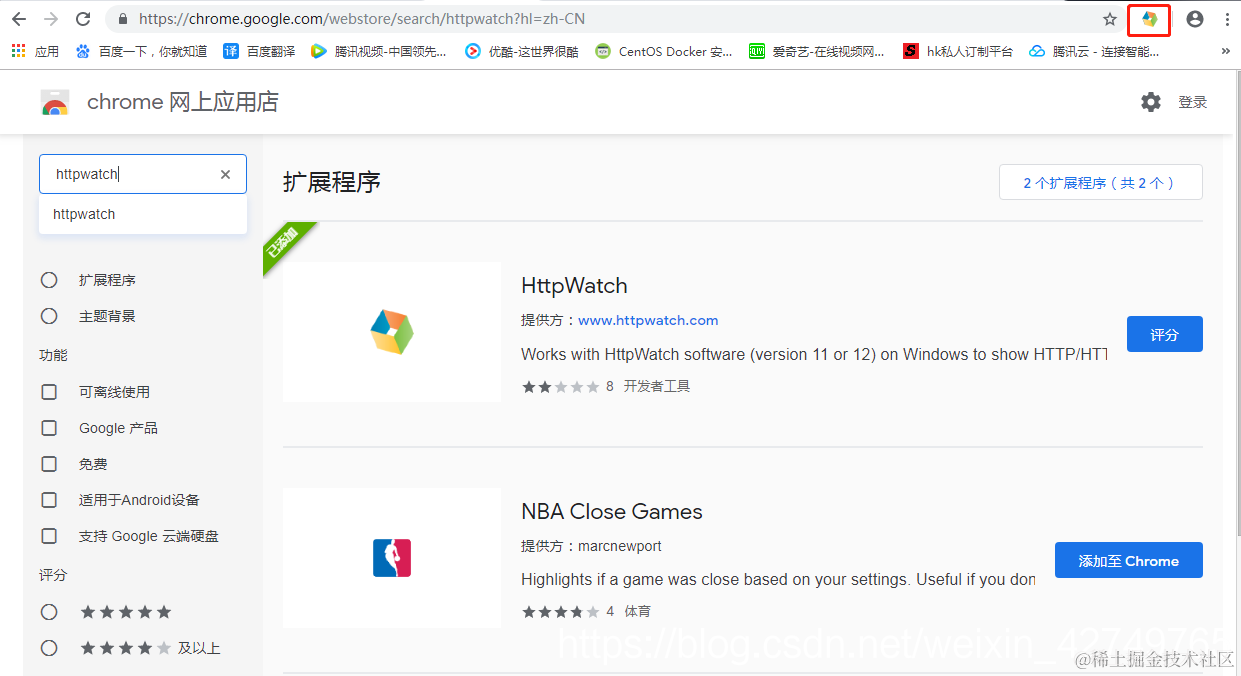The image size is (1241, 676).
Task: Select four stars 及以上 rating filter
Action: coord(49,648)
